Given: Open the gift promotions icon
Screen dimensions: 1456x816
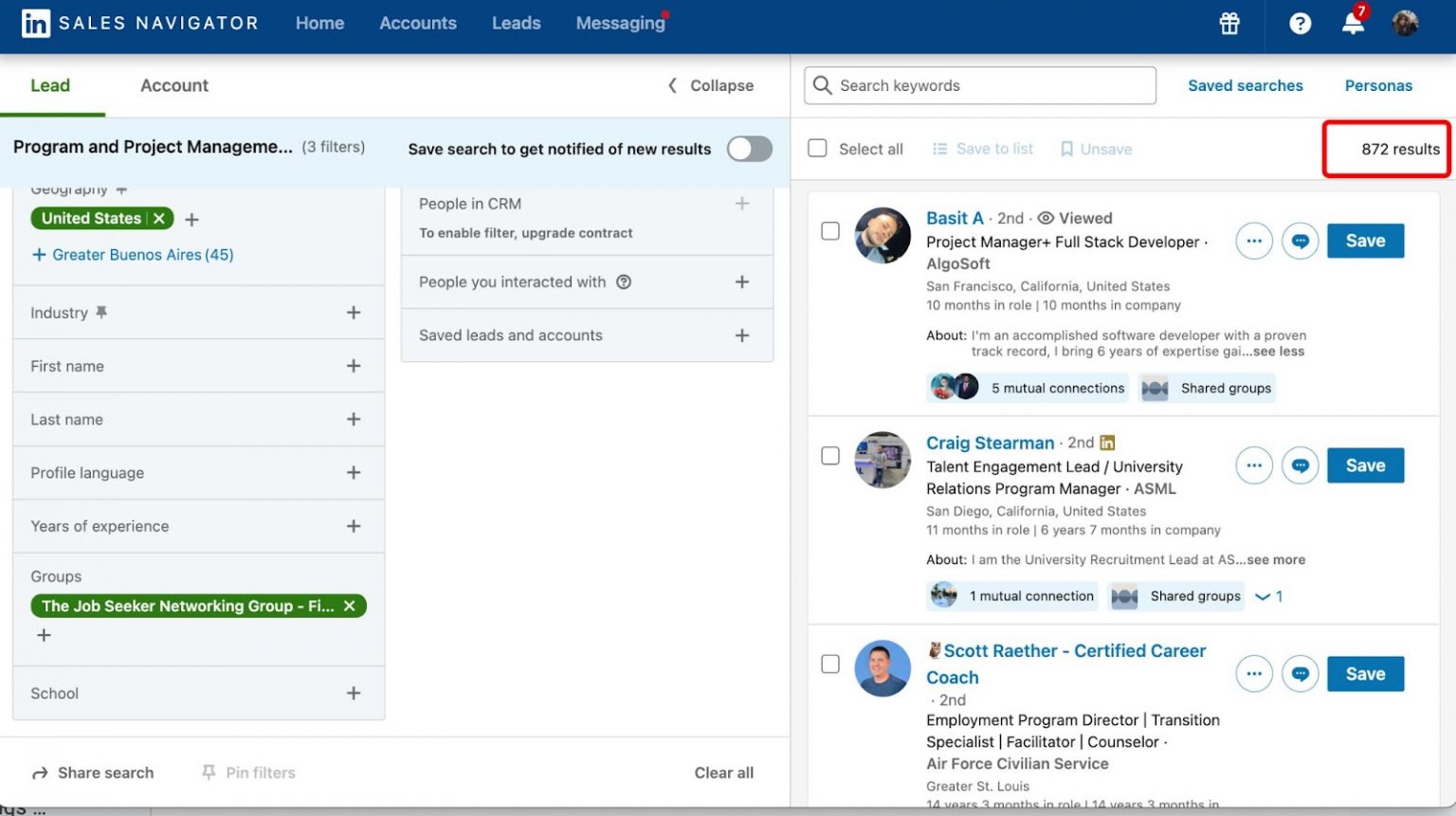Looking at the screenshot, I should (x=1228, y=24).
